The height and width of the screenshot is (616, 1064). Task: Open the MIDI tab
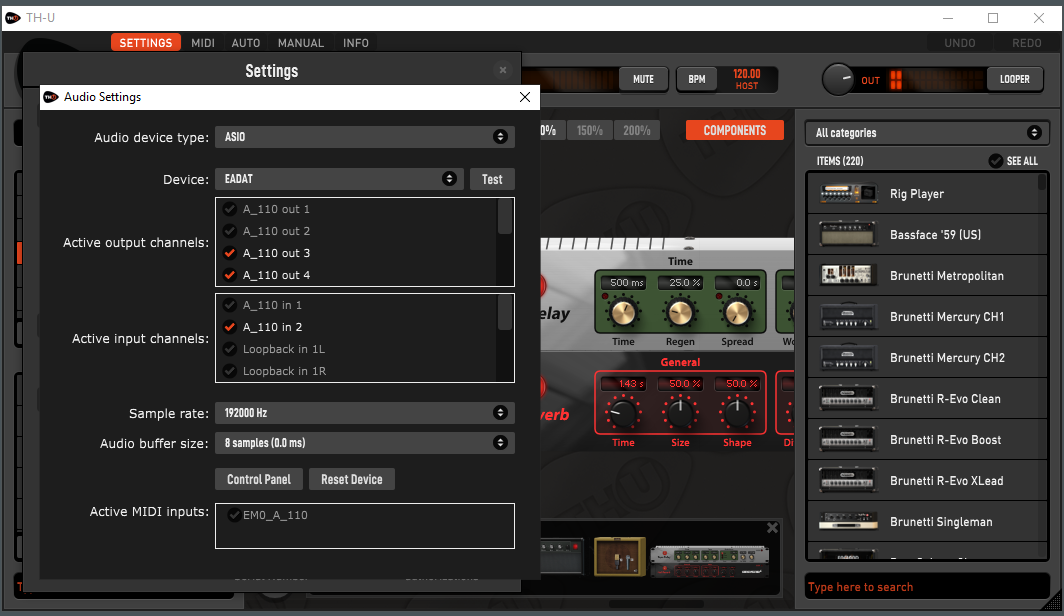pos(203,43)
